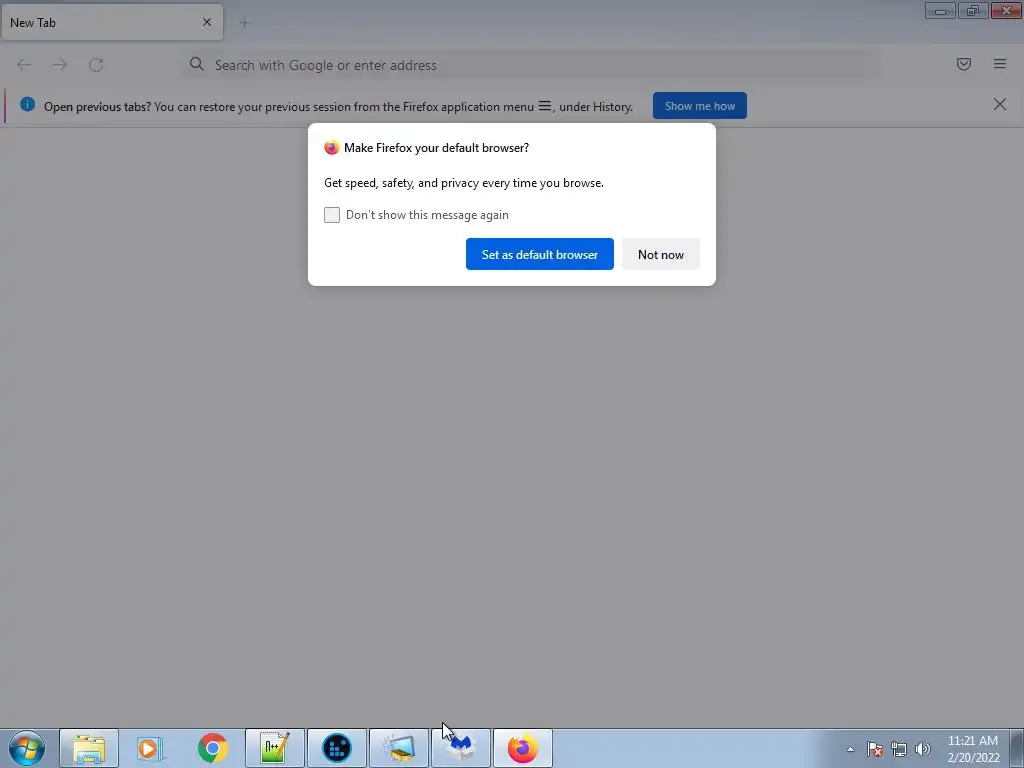Open Windows Start menu
Image resolution: width=1024 pixels, height=768 pixels.
(x=27, y=748)
